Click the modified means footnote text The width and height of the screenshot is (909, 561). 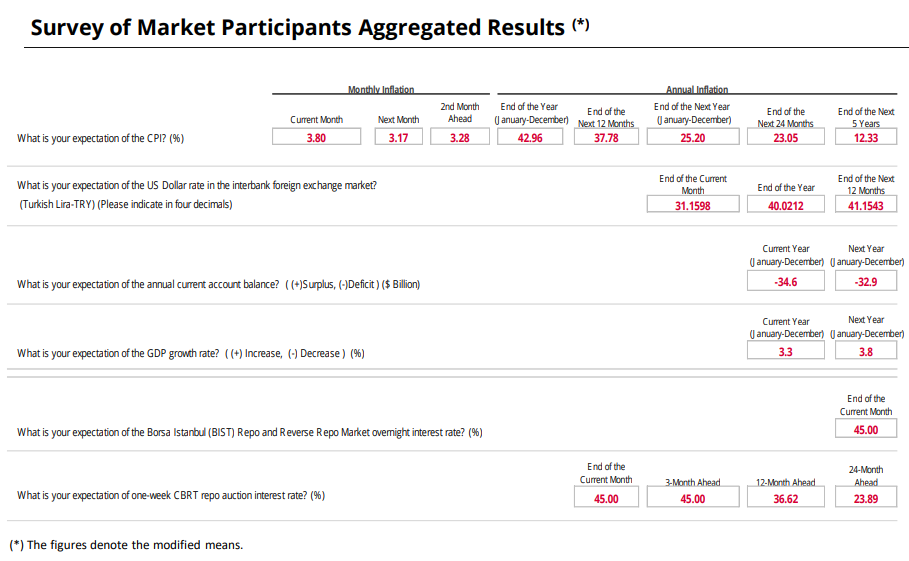tap(126, 545)
